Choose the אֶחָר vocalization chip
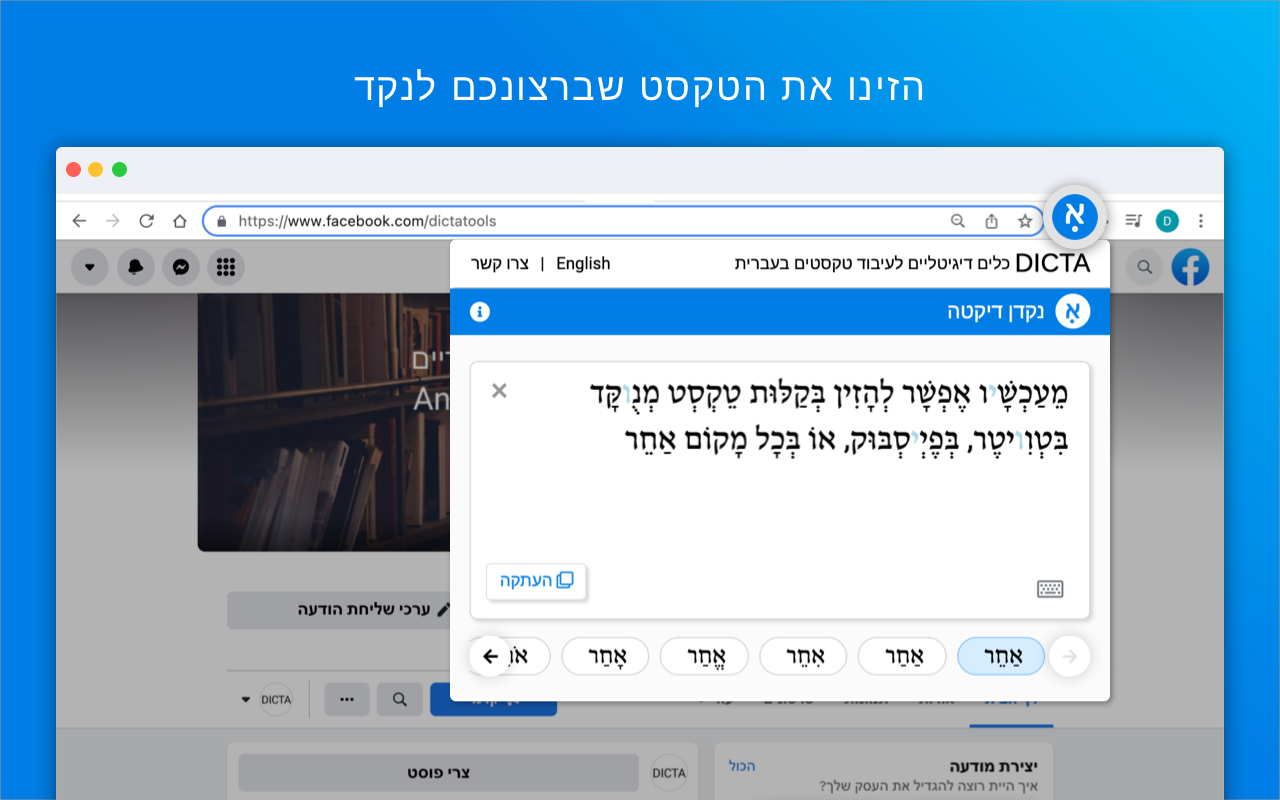 [704, 657]
